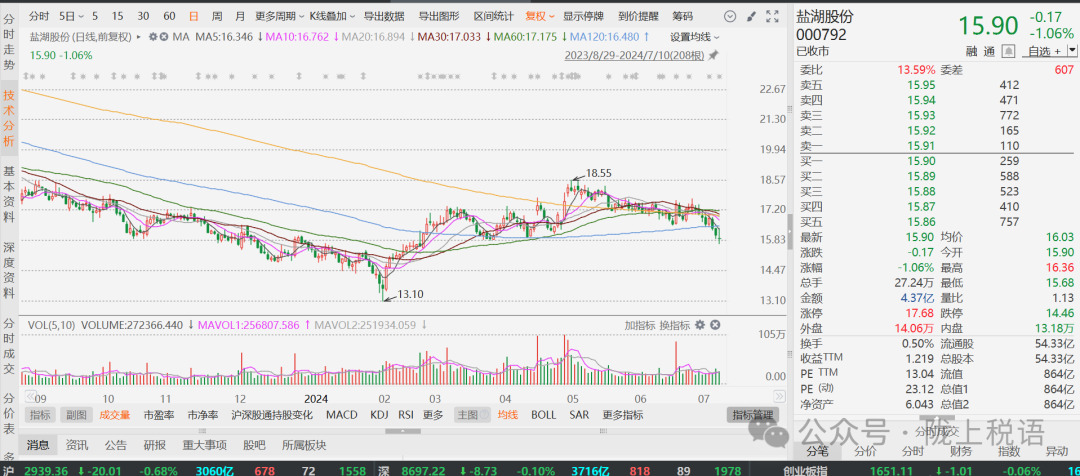Open MA indicator settings gear icon

tap(152, 36)
